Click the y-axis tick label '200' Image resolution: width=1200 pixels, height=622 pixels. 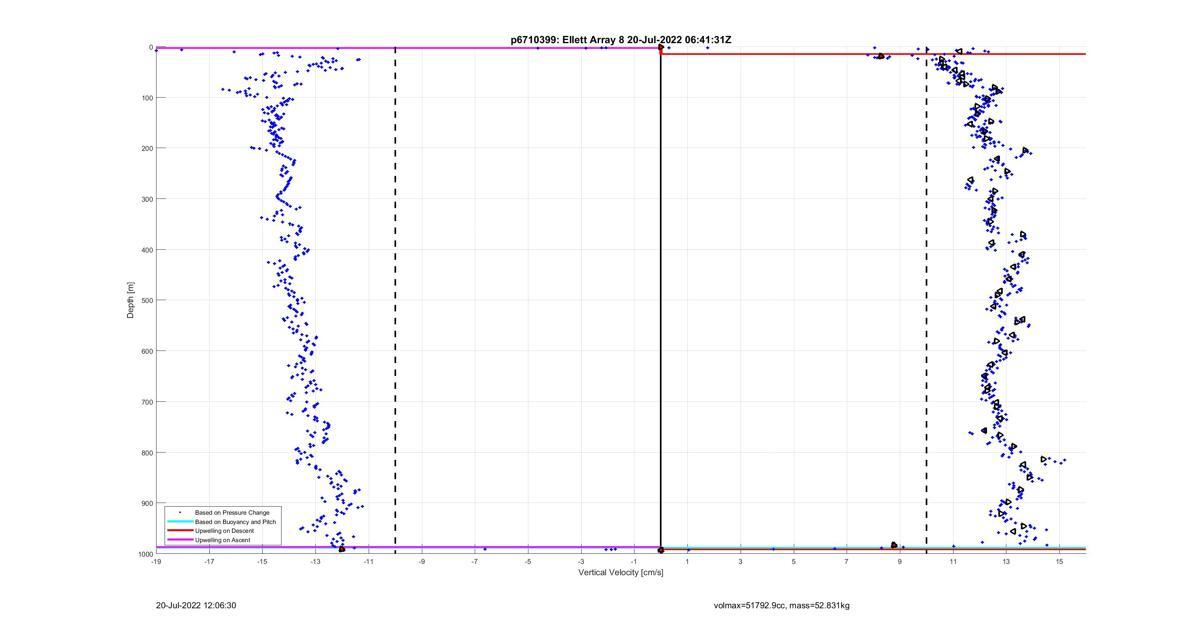pos(146,148)
